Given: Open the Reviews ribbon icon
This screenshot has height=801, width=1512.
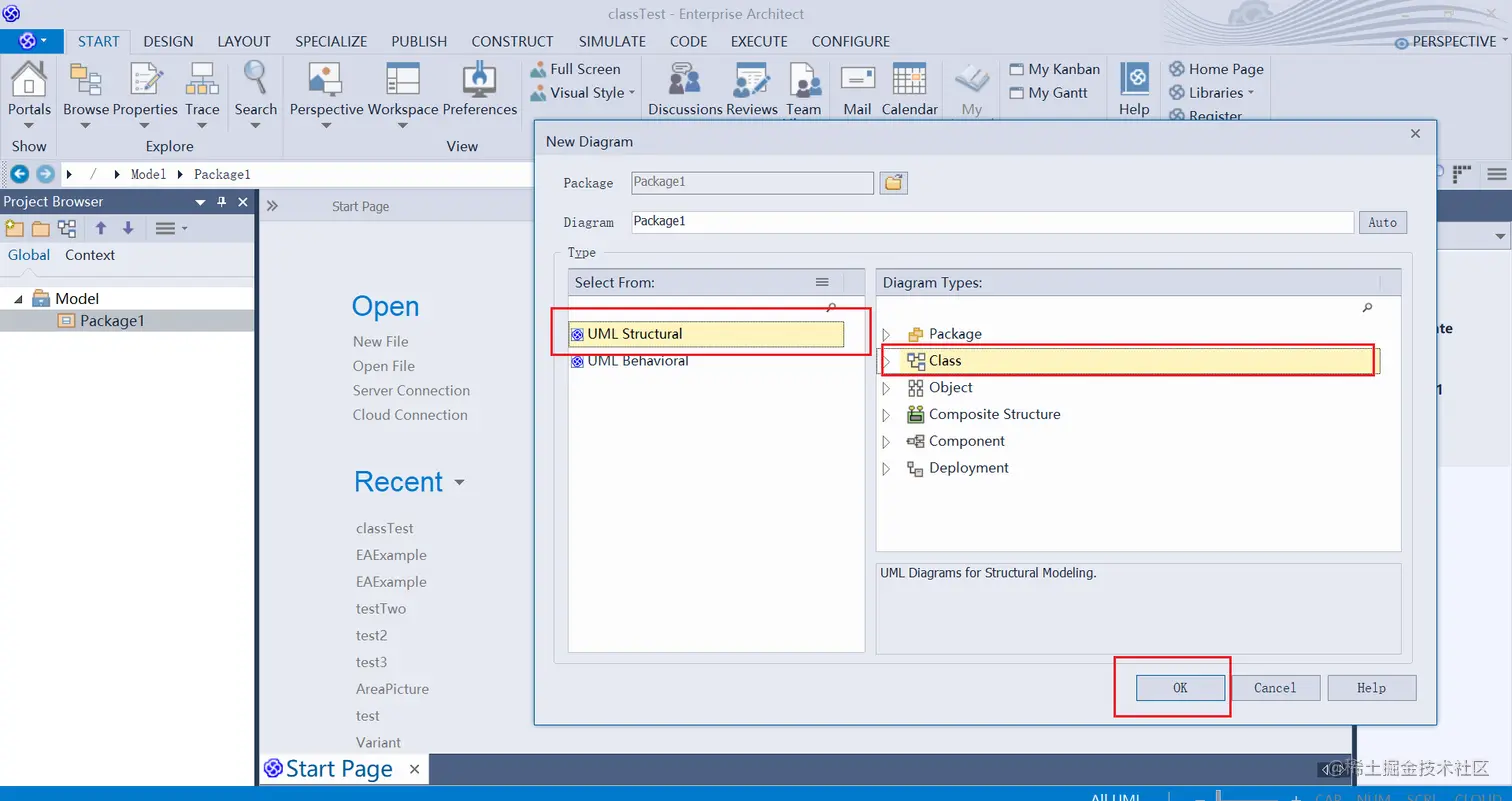Looking at the screenshot, I should pyautogui.click(x=751, y=80).
